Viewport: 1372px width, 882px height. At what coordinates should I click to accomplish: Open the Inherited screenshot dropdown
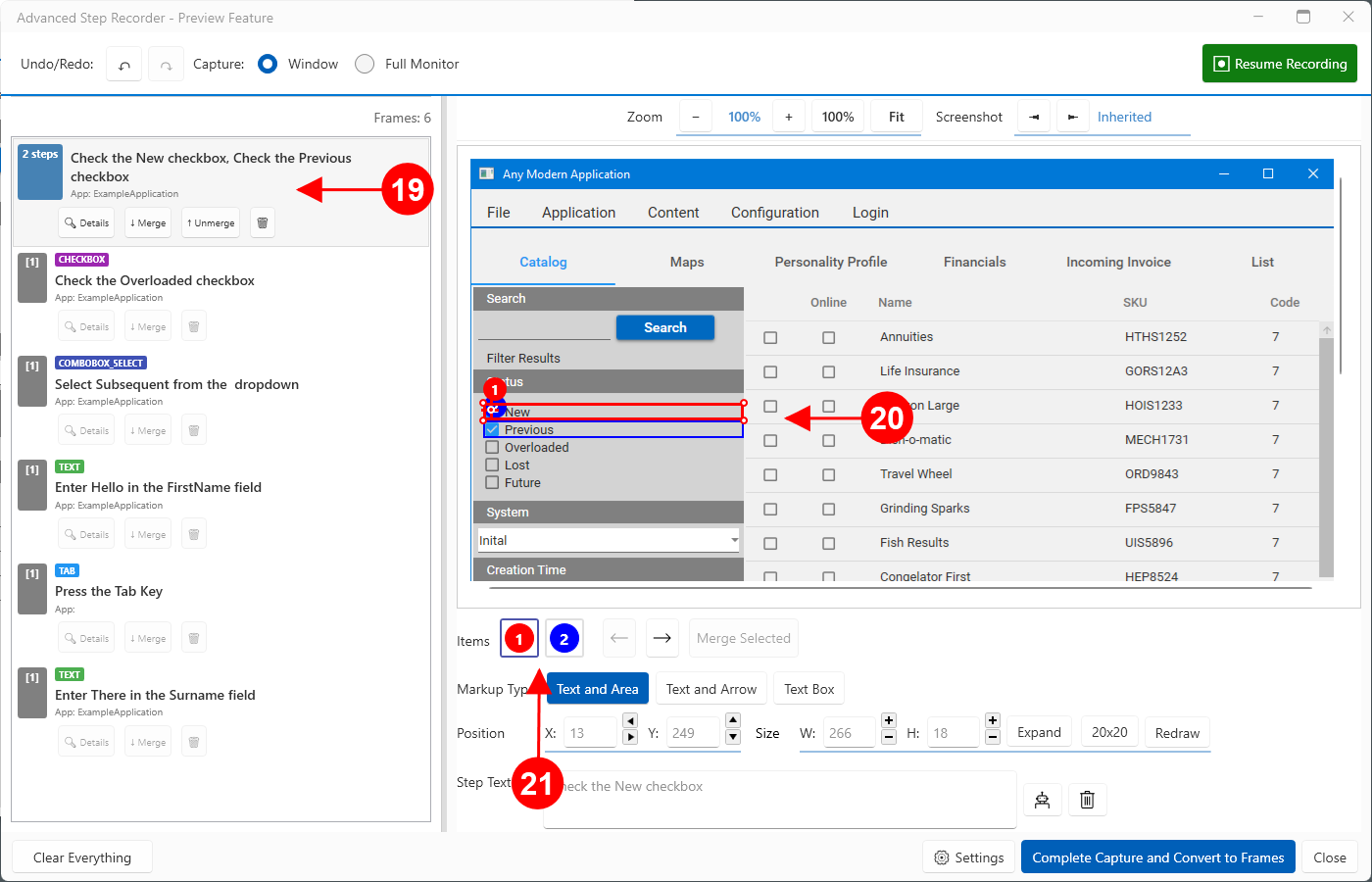(x=1124, y=117)
